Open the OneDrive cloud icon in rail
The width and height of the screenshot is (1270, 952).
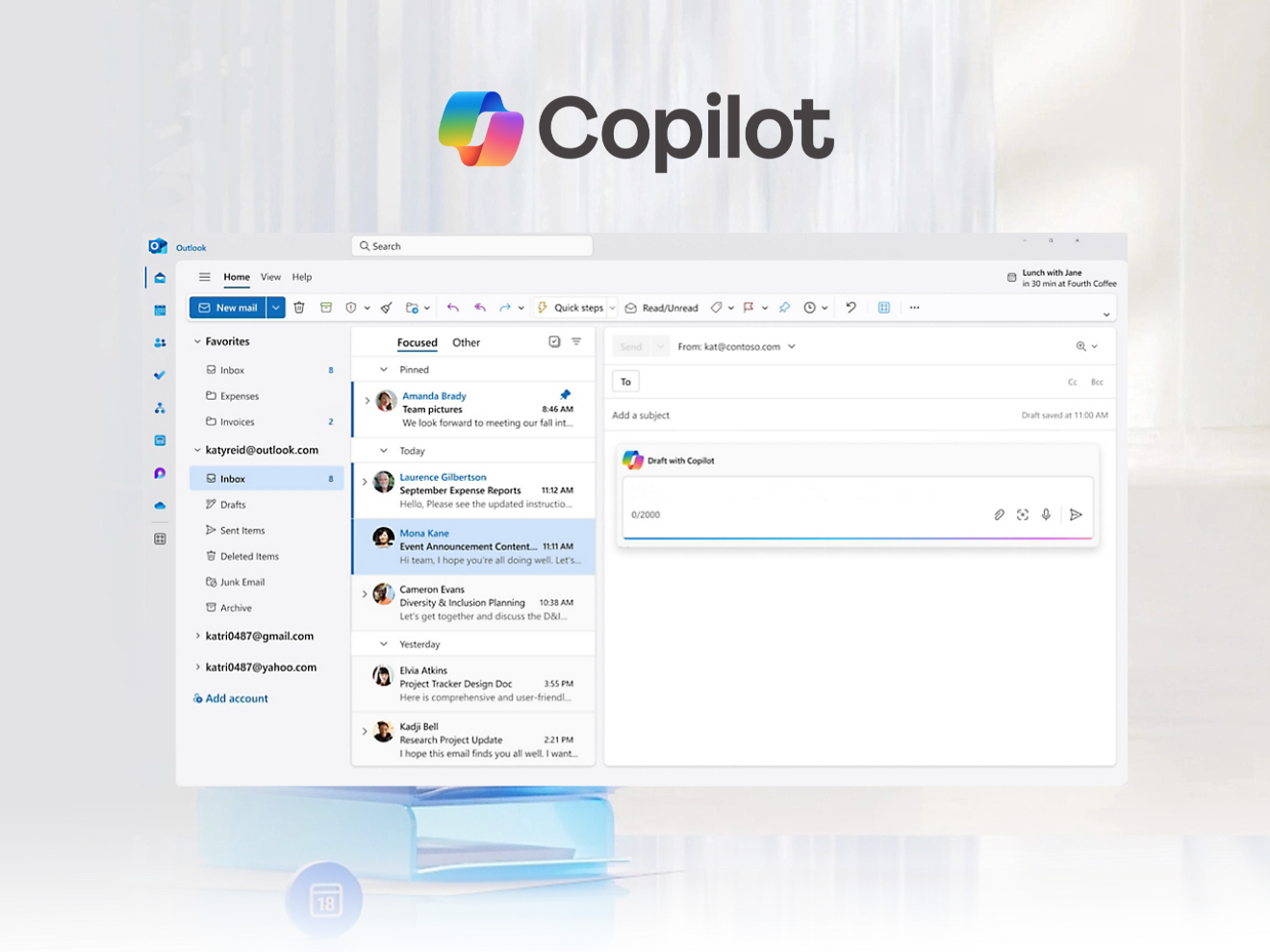pos(160,506)
